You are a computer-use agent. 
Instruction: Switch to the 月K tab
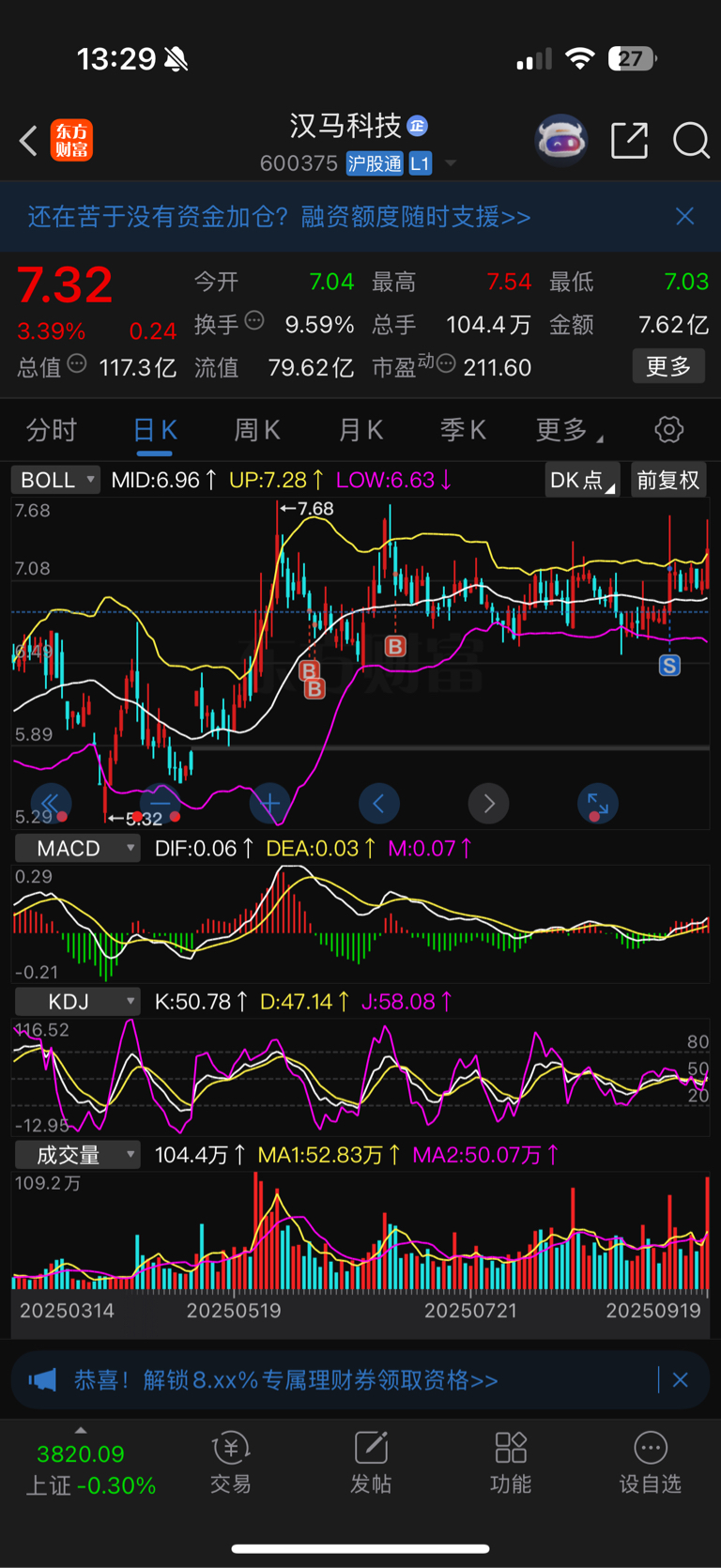click(x=360, y=430)
